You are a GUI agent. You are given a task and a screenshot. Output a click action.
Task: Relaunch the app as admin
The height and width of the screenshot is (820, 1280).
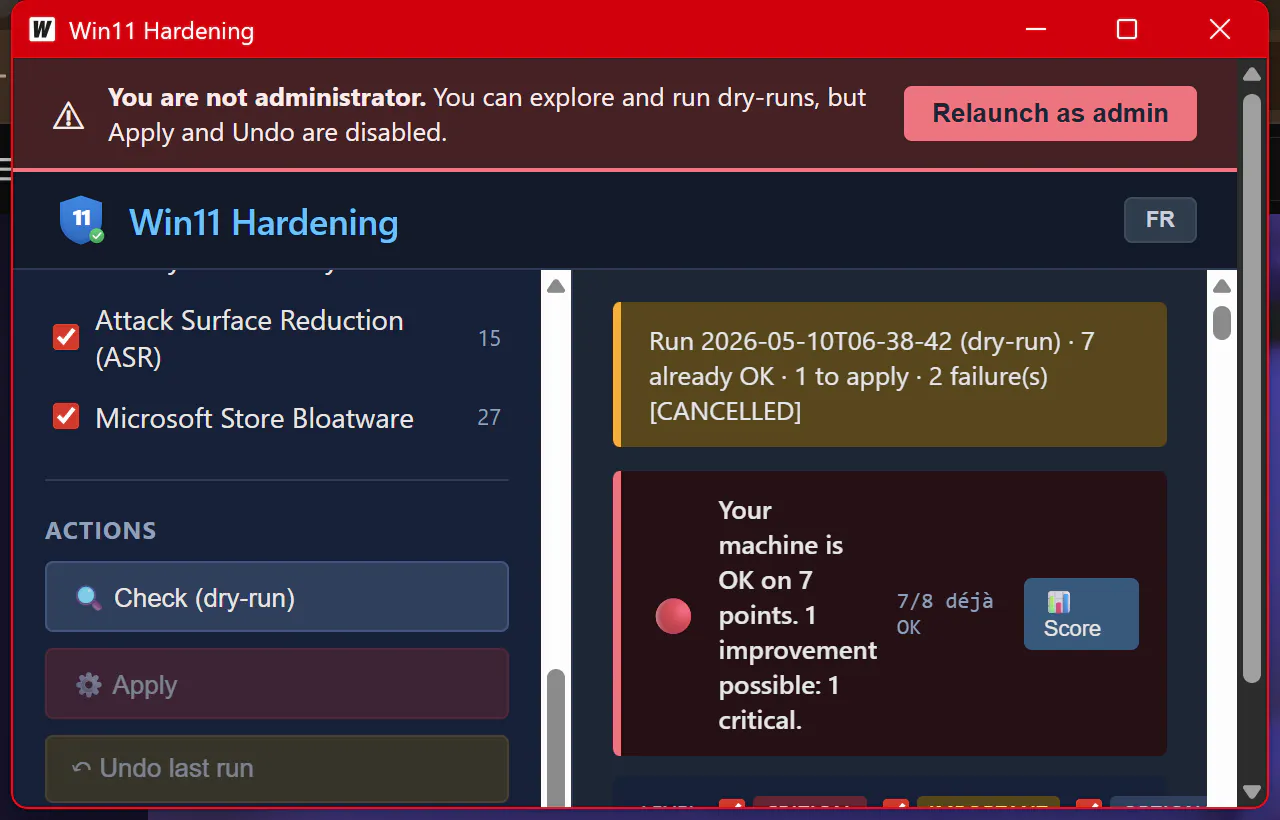pos(1050,113)
